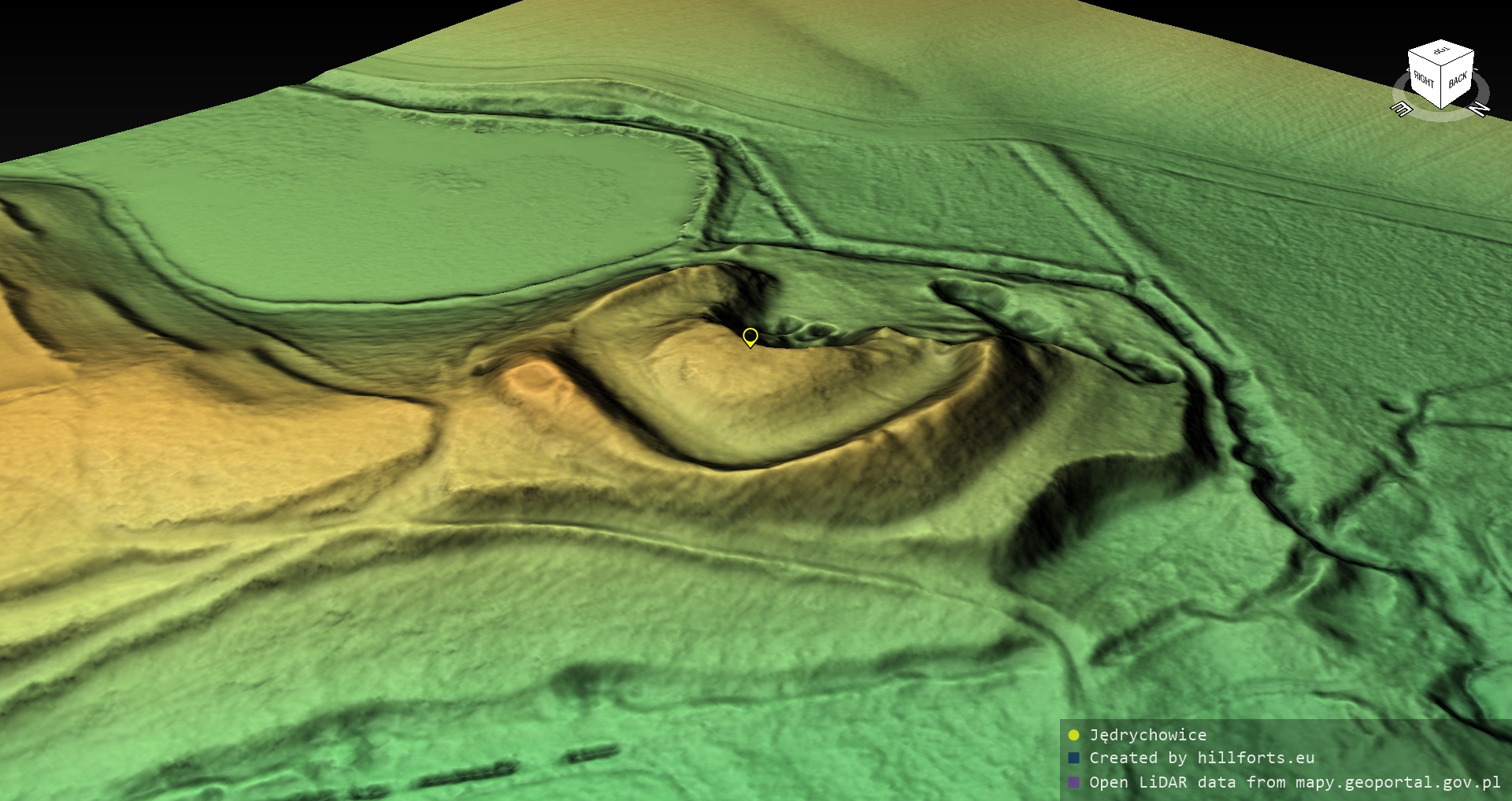The height and width of the screenshot is (801, 1512).
Task: Click the TOP face of the navigation cube
Action: click(x=1441, y=52)
